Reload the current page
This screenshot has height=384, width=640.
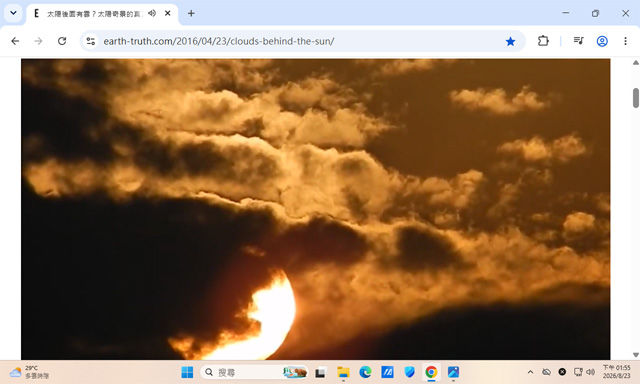pos(62,41)
